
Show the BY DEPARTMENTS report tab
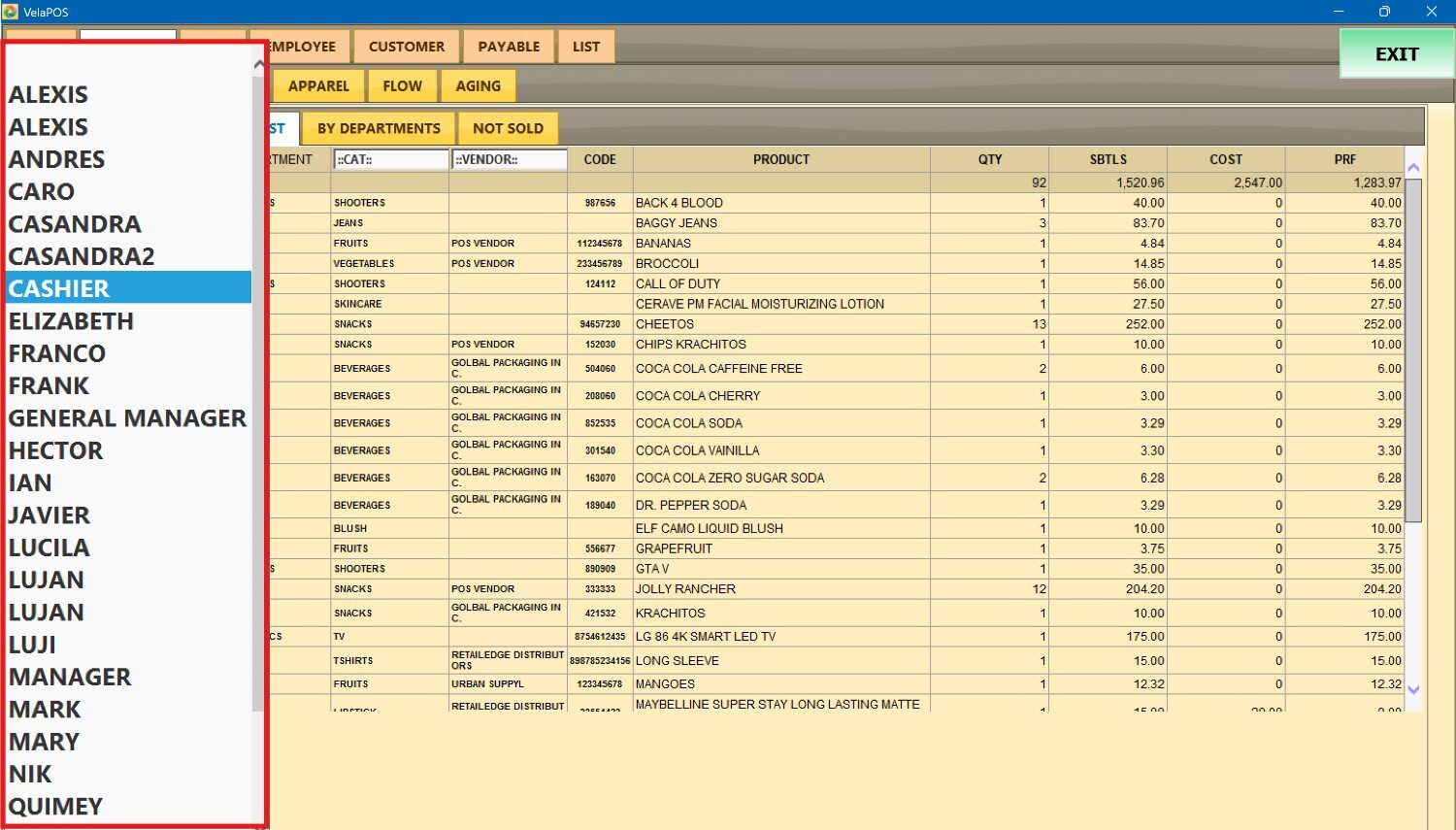click(x=379, y=128)
